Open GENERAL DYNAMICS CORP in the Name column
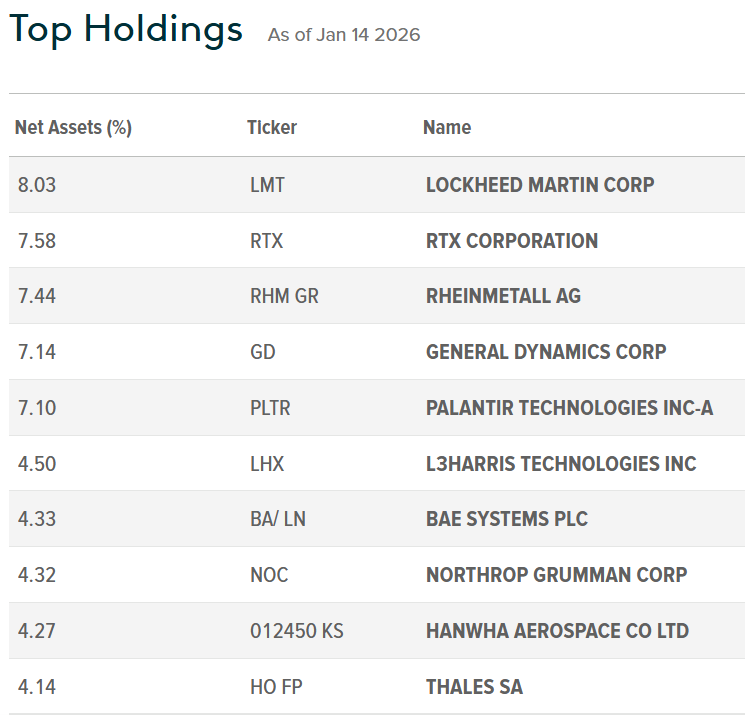Image resolution: width=745 pixels, height=715 pixels. pyautogui.click(x=546, y=352)
